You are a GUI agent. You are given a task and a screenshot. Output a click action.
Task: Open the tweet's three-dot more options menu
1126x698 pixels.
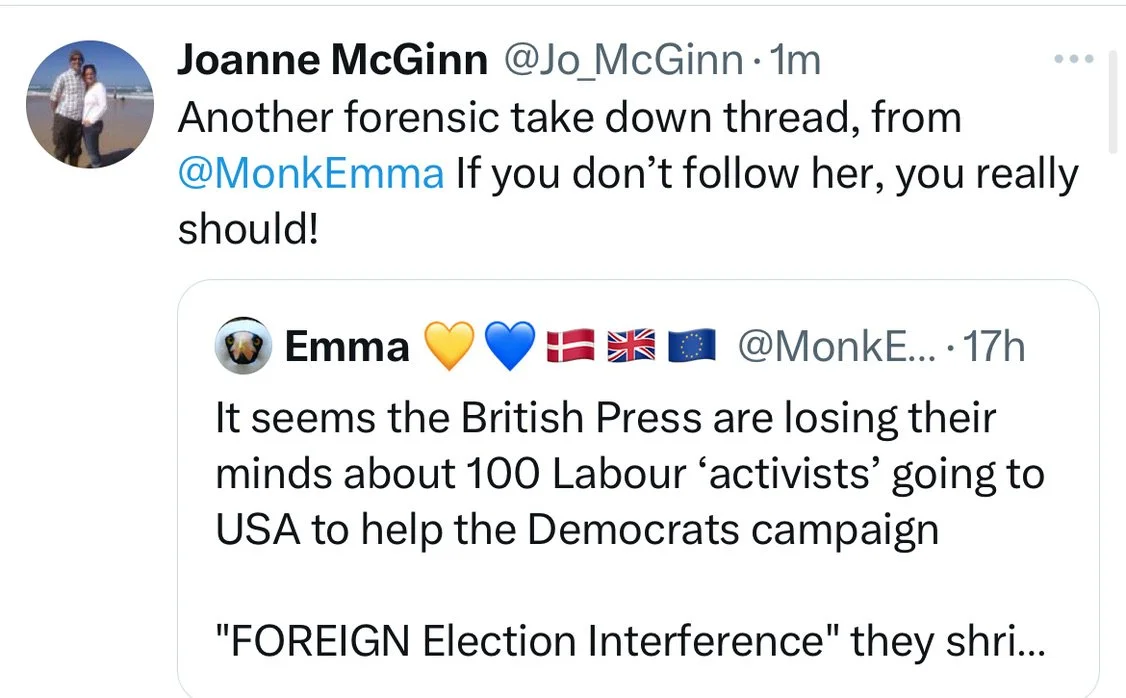coord(1074,60)
